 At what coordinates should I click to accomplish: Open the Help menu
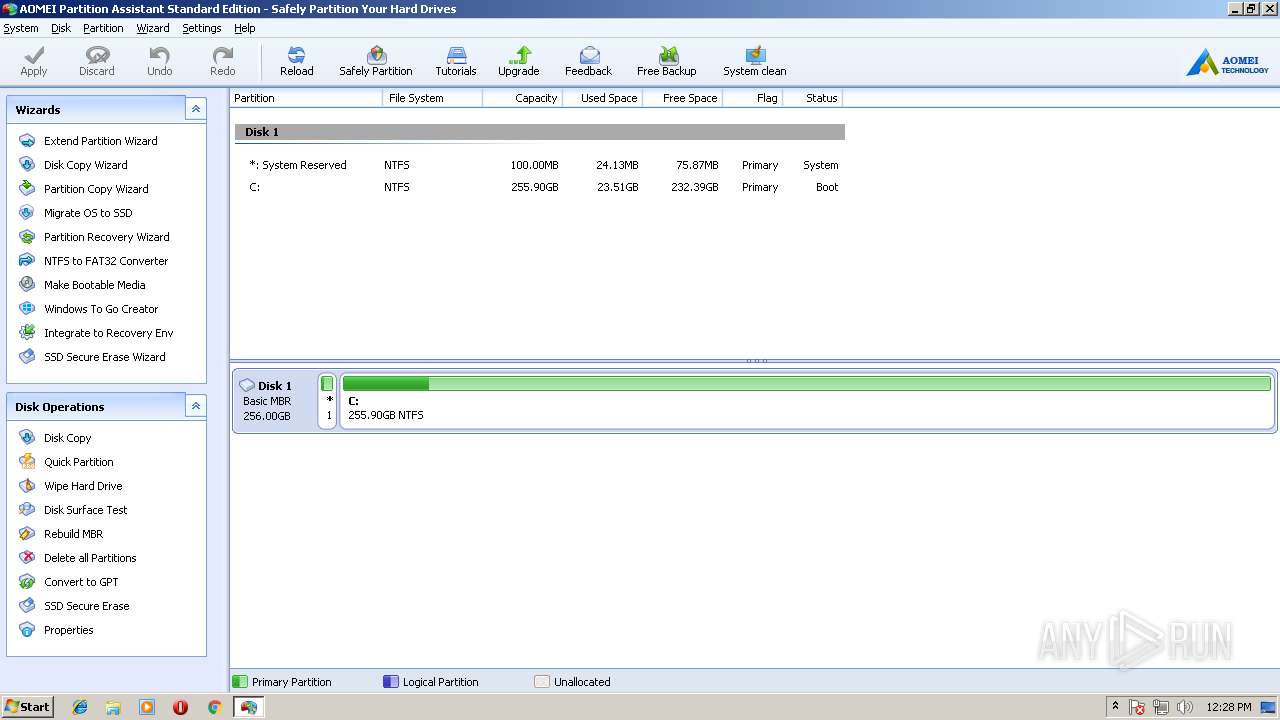[245, 28]
